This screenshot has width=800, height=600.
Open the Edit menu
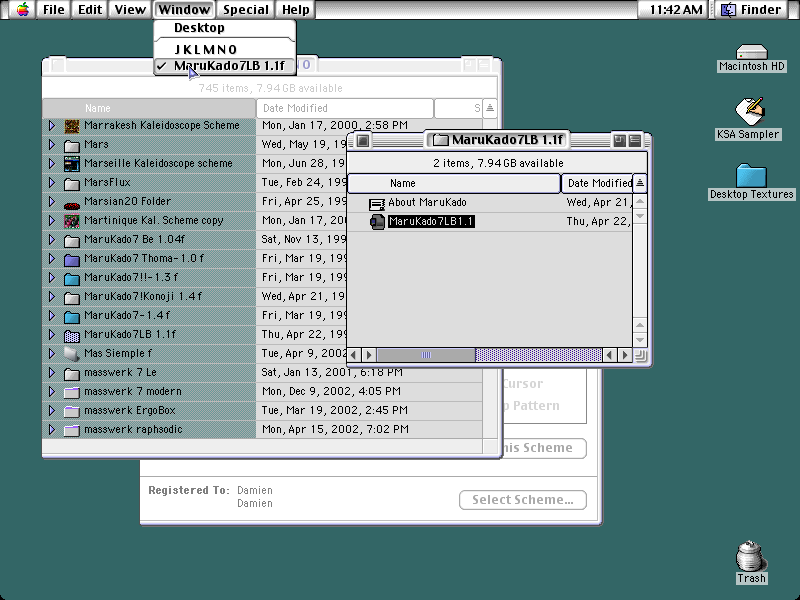90,9
